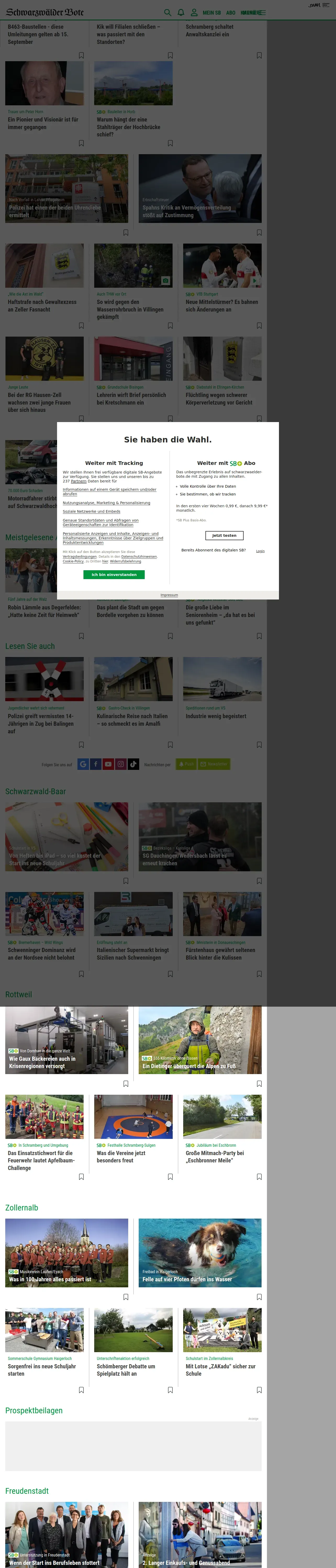The width and height of the screenshot is (336, 1568).
Task: Bookmark the Alpen zu Fuß article
Action: (x=259, y=1083)
